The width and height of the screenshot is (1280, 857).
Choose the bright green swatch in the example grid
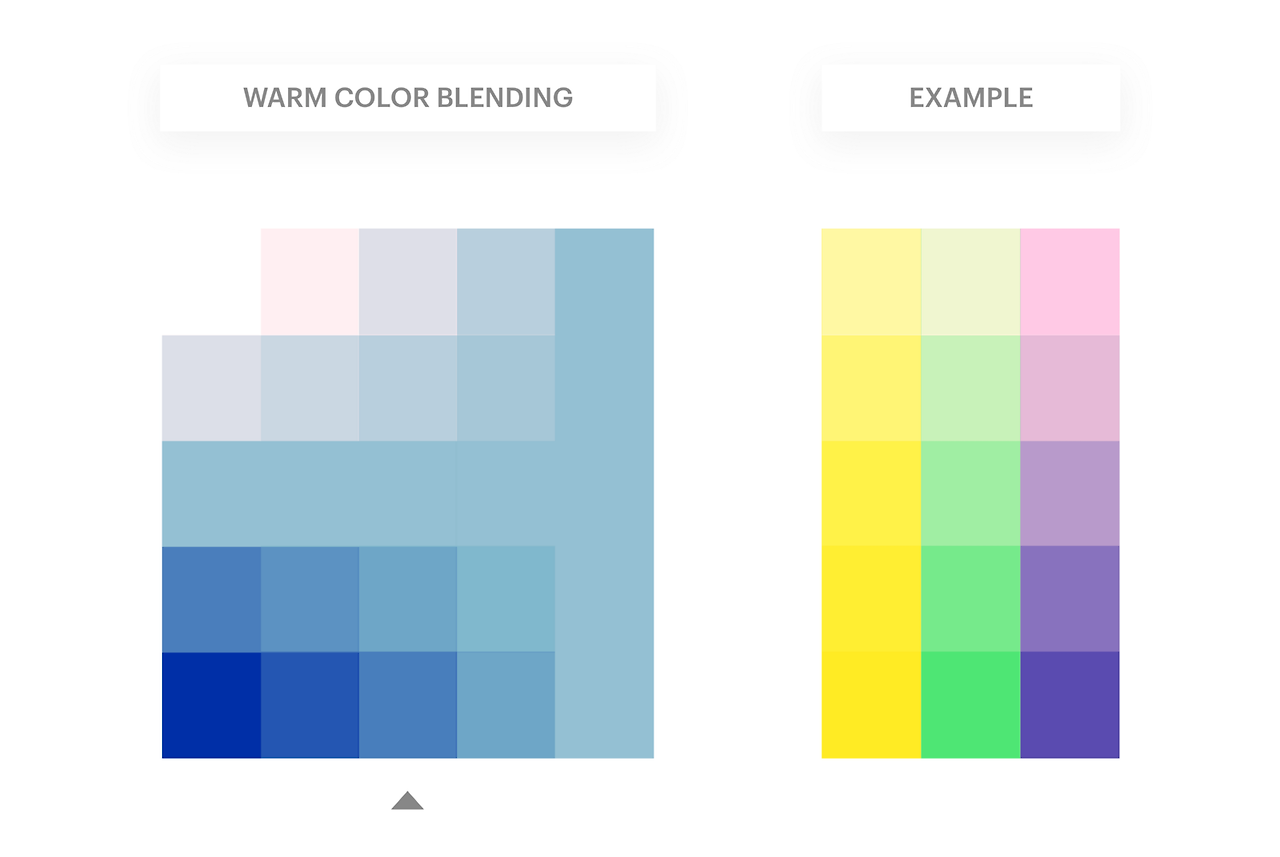click(971, 705)
